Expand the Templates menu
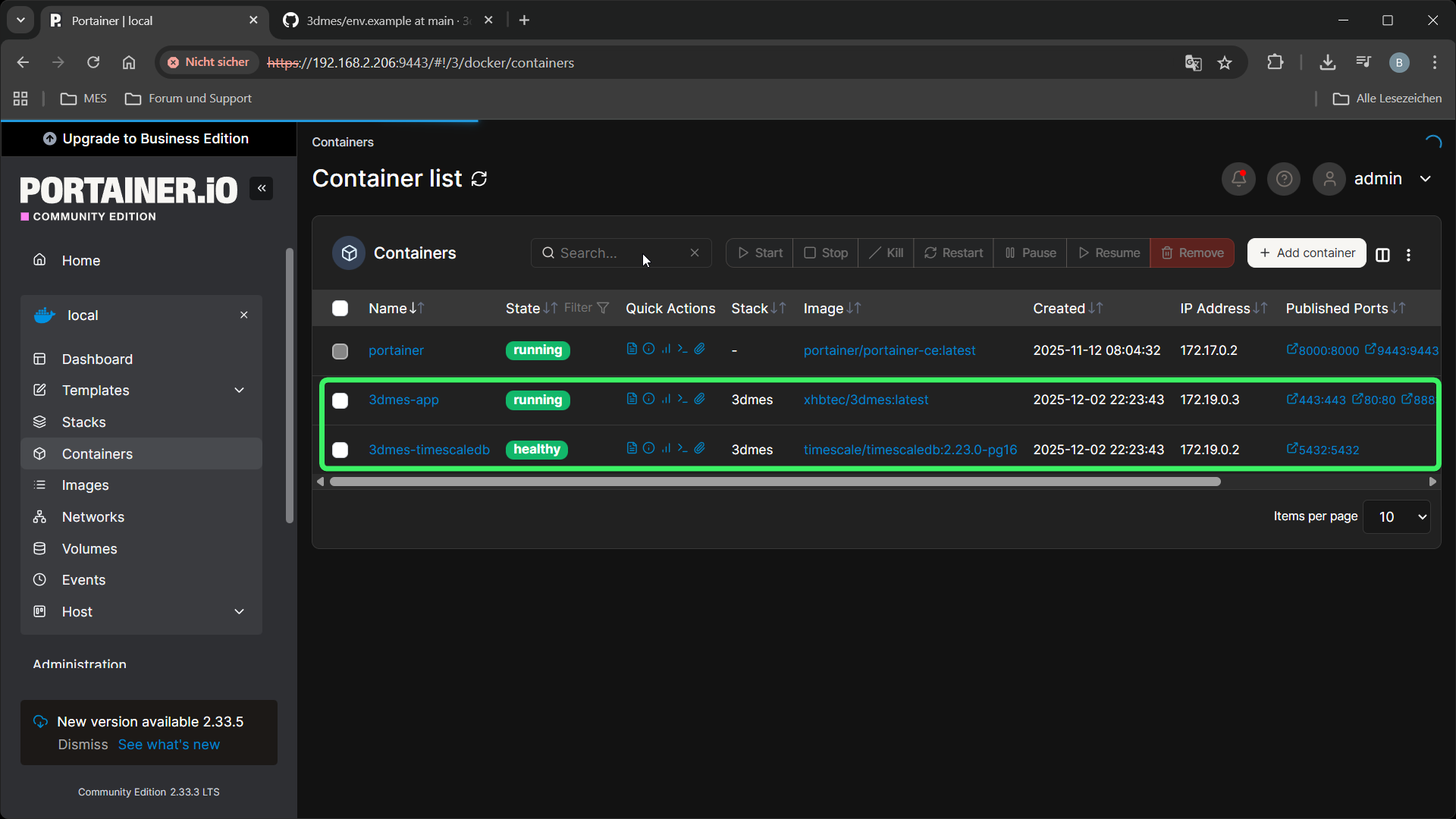This screenshot has width=1456, height=819. [239, 391]
